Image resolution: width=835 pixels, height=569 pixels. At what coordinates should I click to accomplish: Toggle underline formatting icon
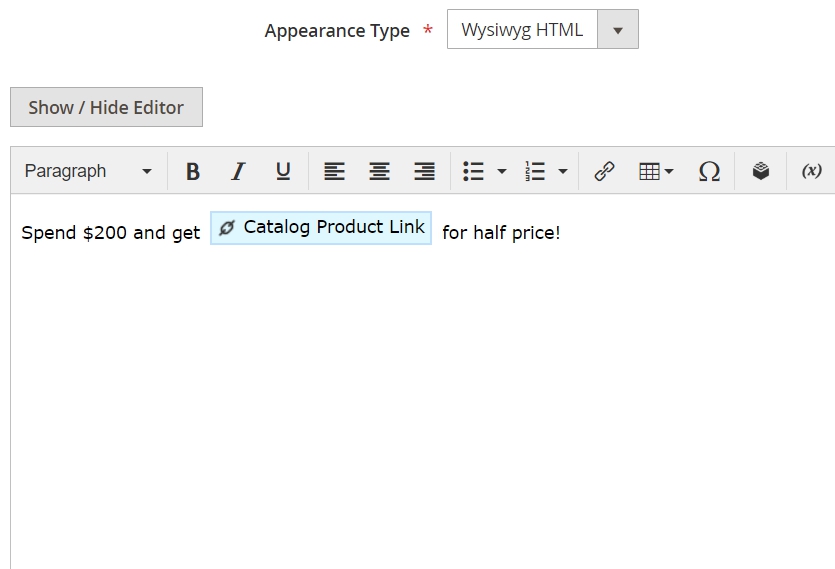pyautogui.click(x=283, y=171)
